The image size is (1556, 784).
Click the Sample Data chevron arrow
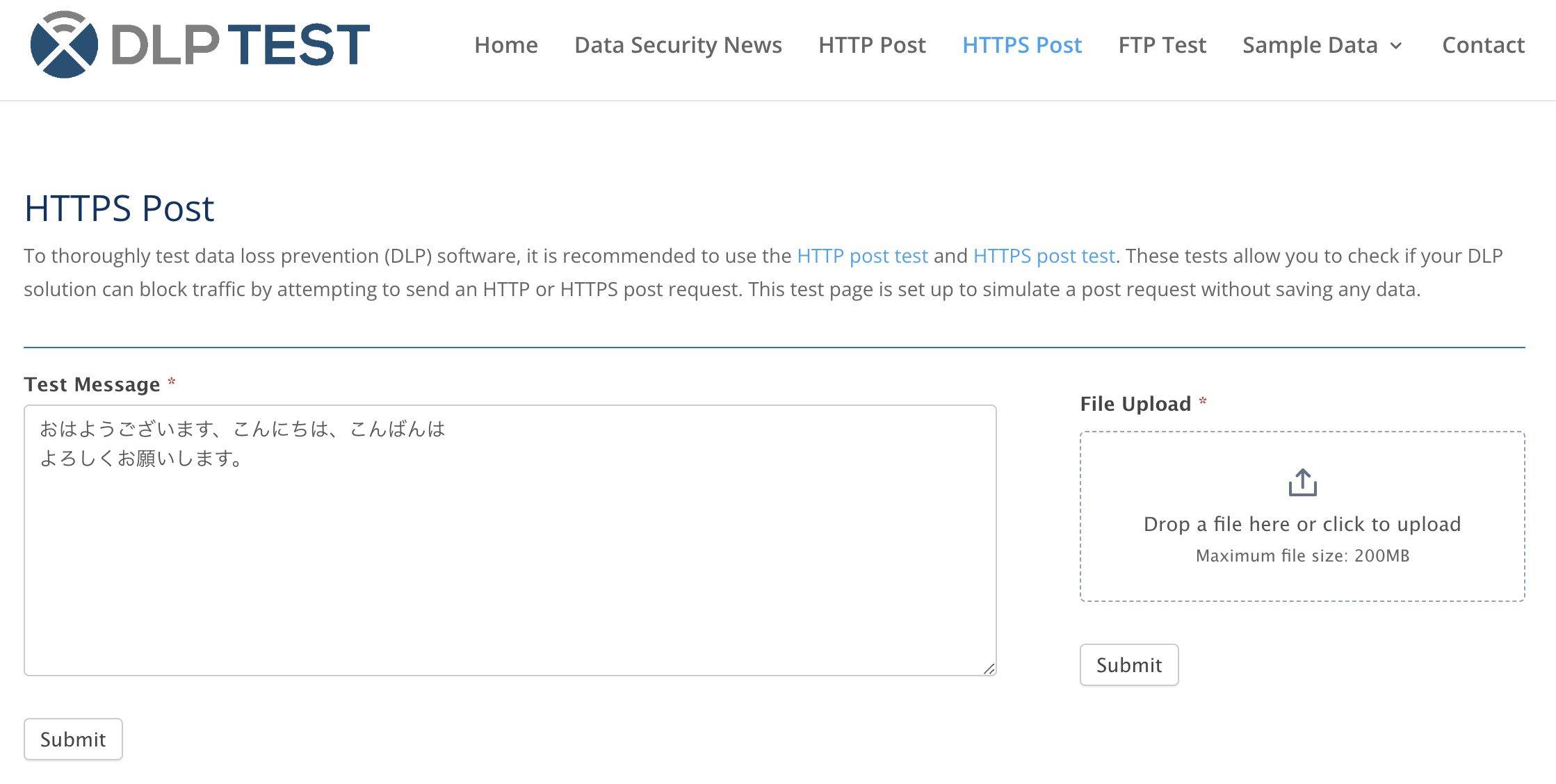1396,46
